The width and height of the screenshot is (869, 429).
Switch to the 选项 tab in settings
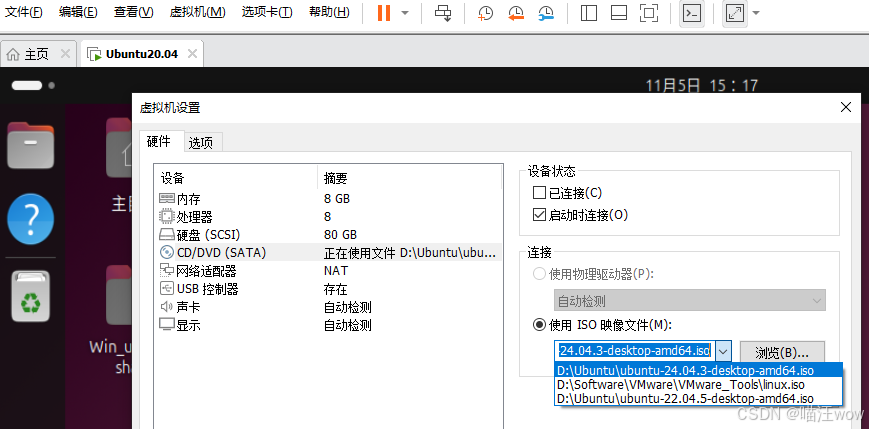pos(201,143)
